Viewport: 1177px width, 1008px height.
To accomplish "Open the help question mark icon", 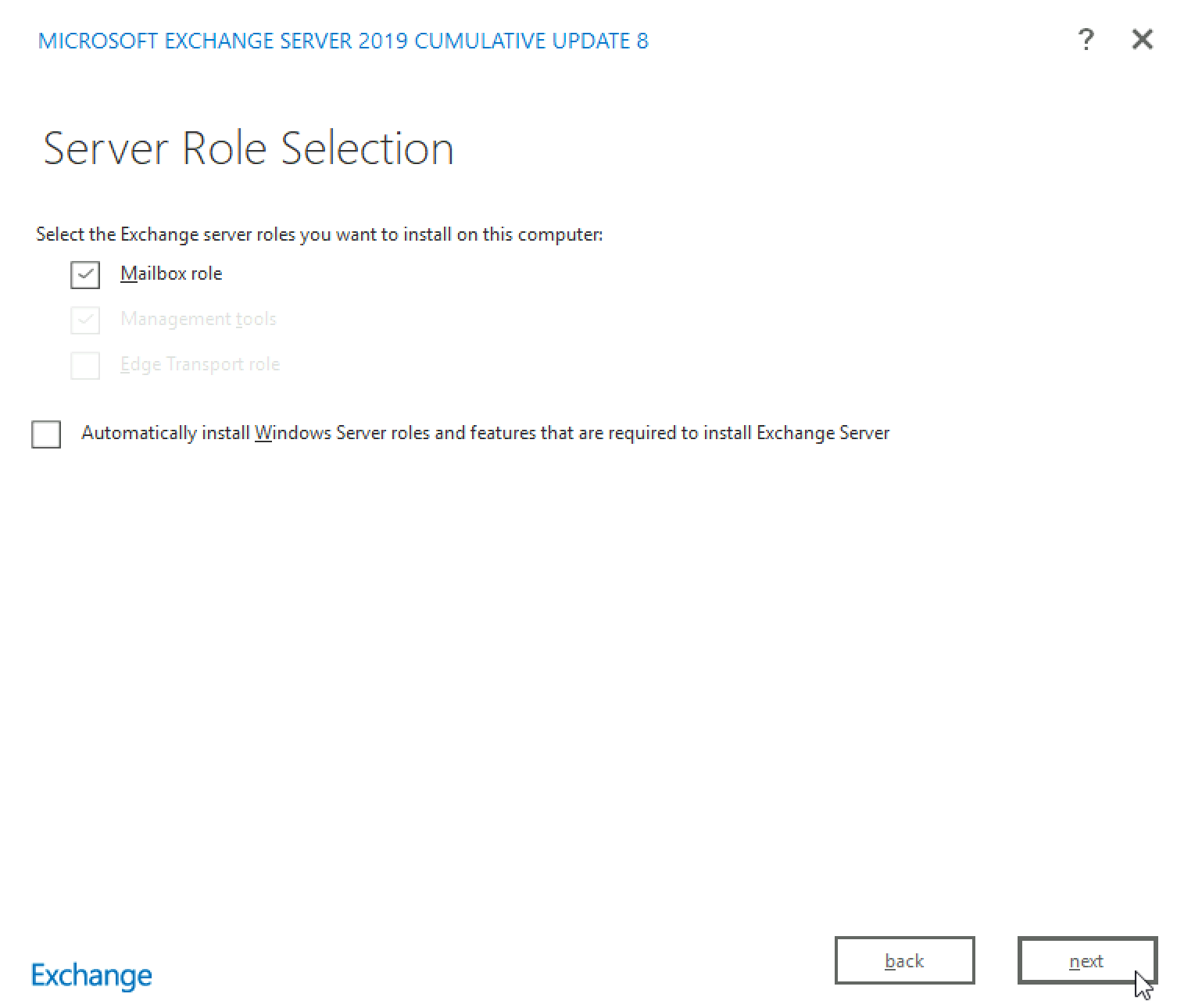I will coord(1086,39).
